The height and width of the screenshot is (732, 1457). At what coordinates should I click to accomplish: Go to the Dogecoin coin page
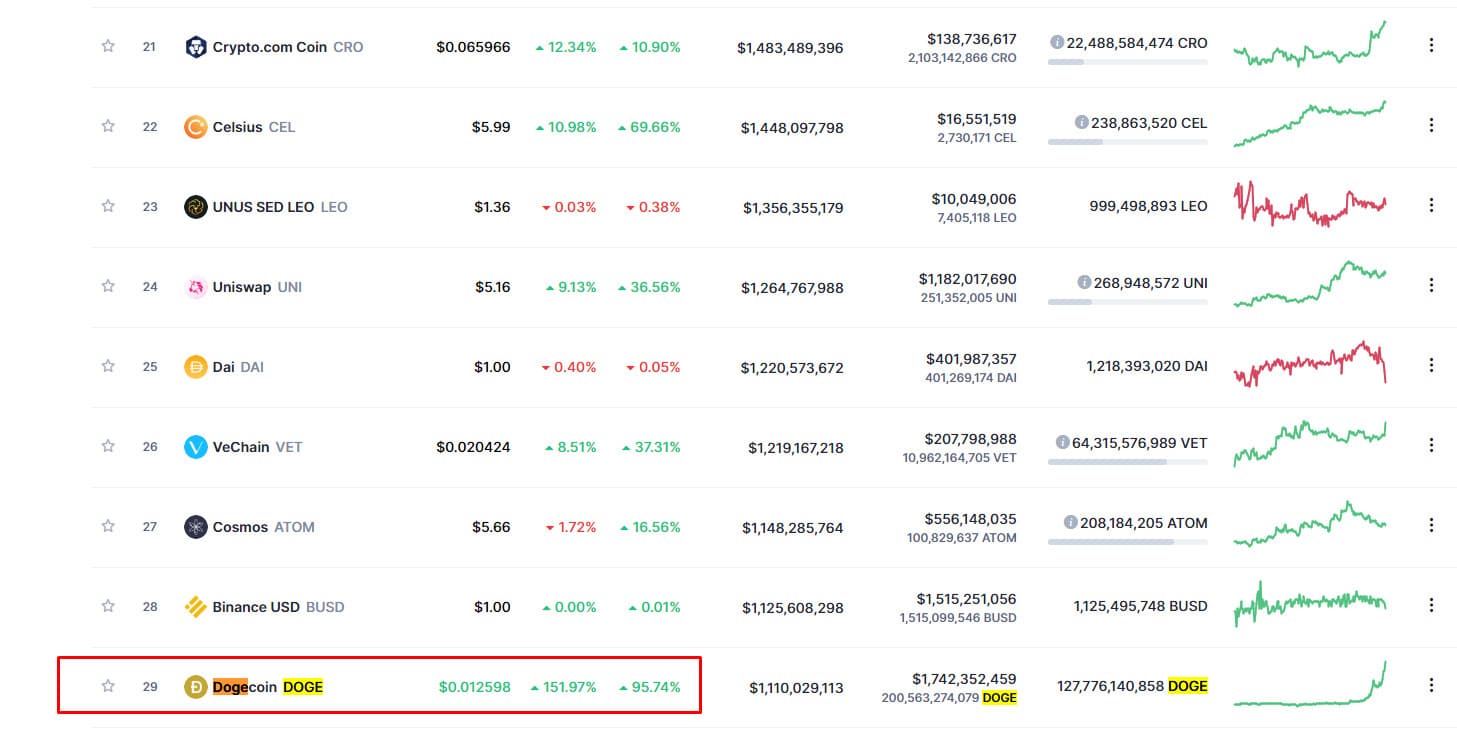point(245,687)
